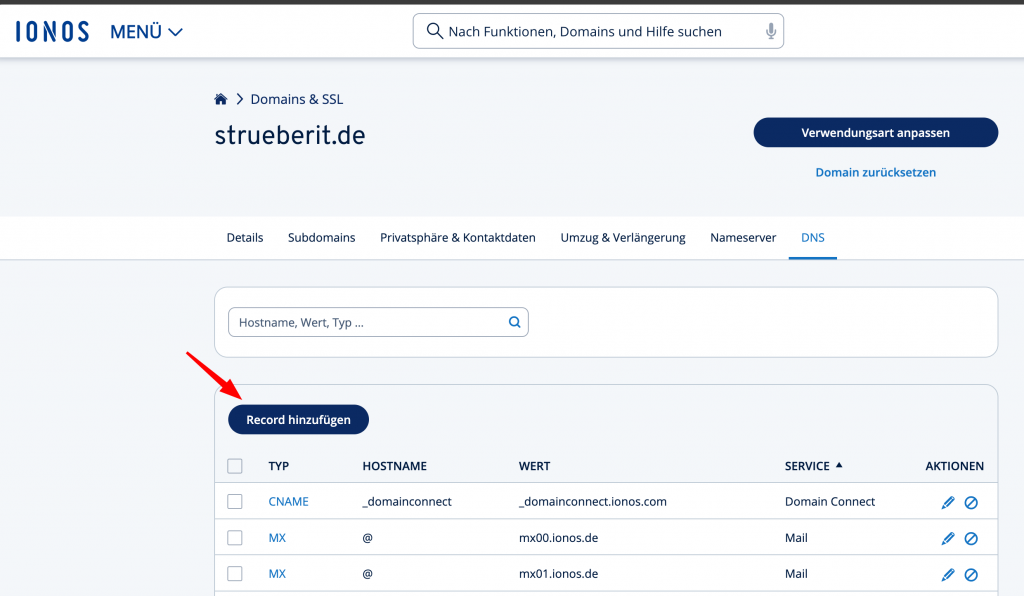Click the magnifier icon in hostname filter
Screen dimensions: 1024x596
point(515,322)
